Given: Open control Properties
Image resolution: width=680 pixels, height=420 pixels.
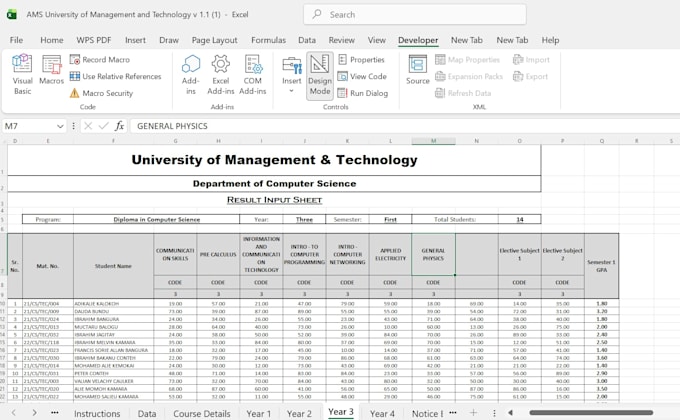Looking at the screenshot, I should pos(361,59).
